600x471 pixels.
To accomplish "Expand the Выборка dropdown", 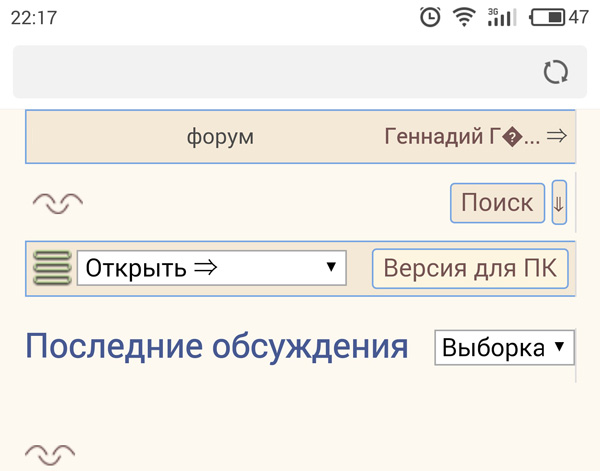I will point(504,347).
